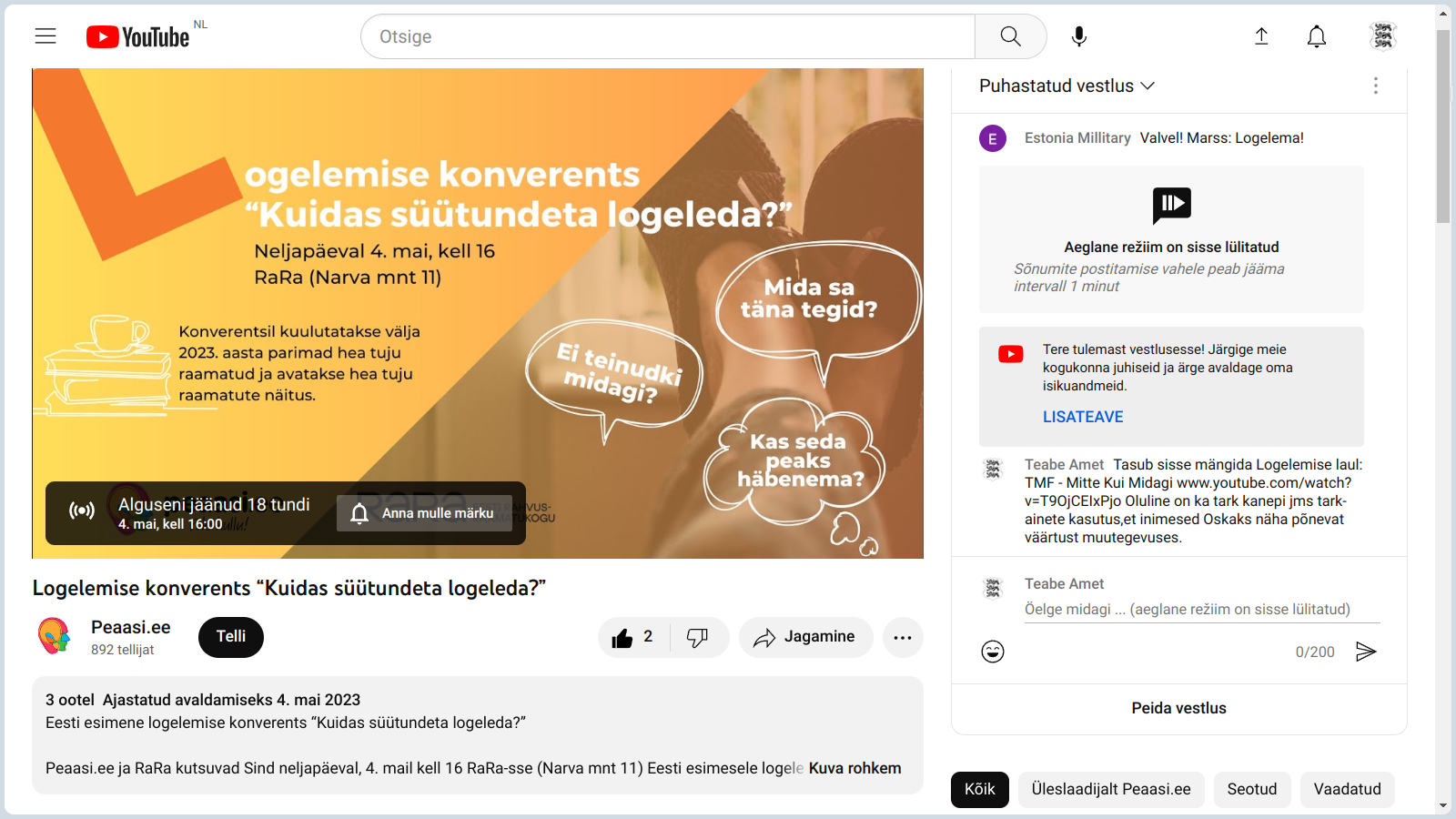Send the chat message with the arrow icon
Screen dimensions: 1456x819
(1366, 652)
